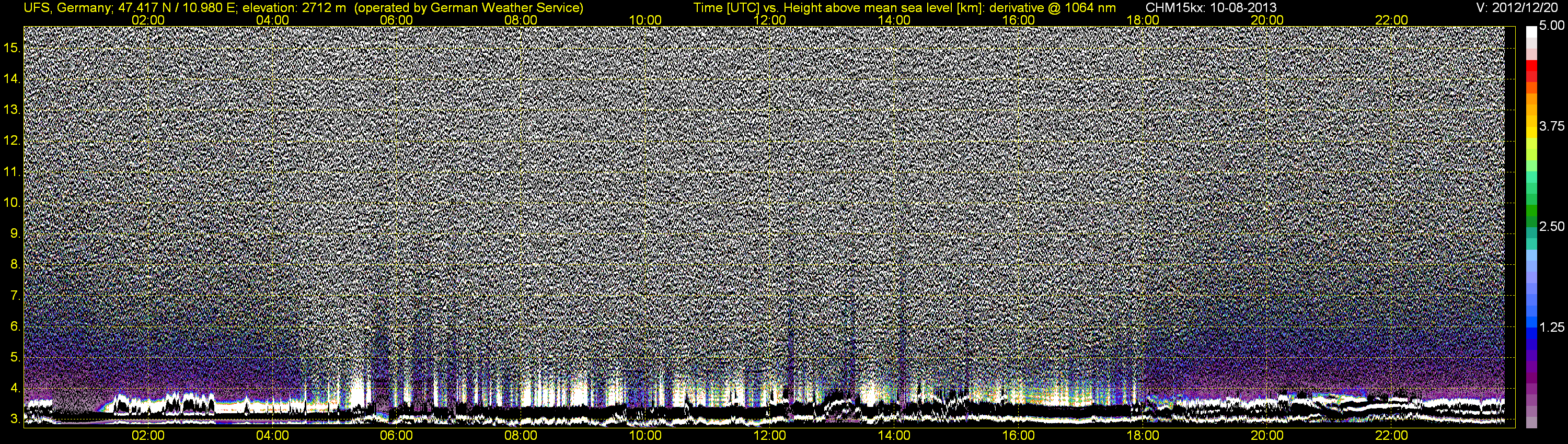Click the '18:00' tick on the upper time axis

1143,20
